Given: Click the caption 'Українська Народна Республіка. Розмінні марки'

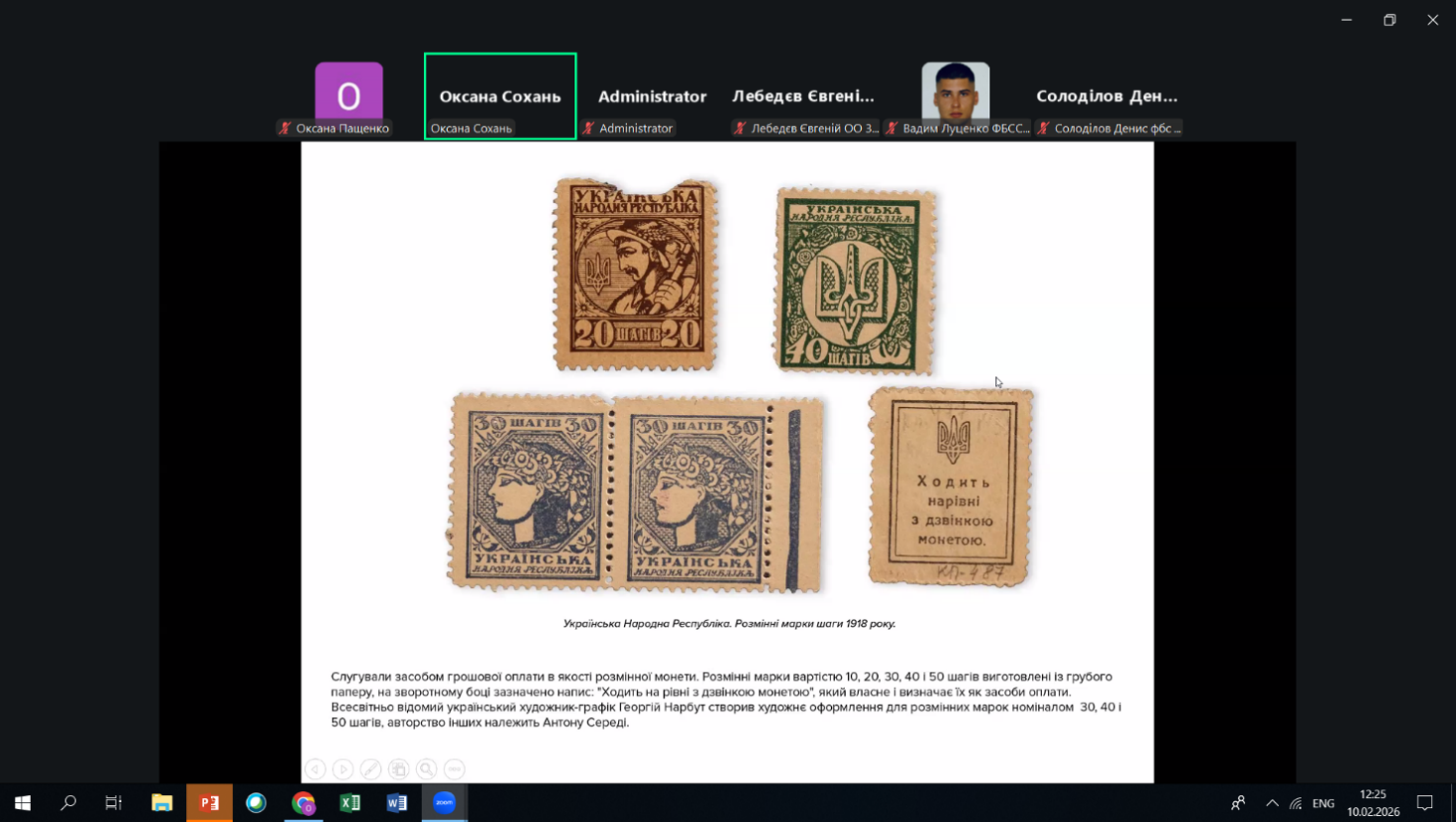Looking at the screenshot, I should point(730,624).
